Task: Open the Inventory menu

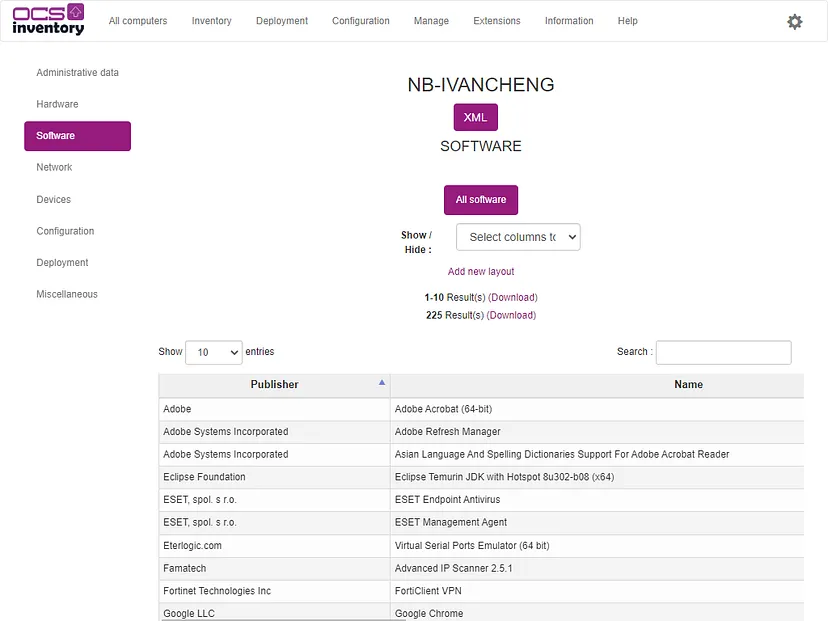Action: point(211,21)
